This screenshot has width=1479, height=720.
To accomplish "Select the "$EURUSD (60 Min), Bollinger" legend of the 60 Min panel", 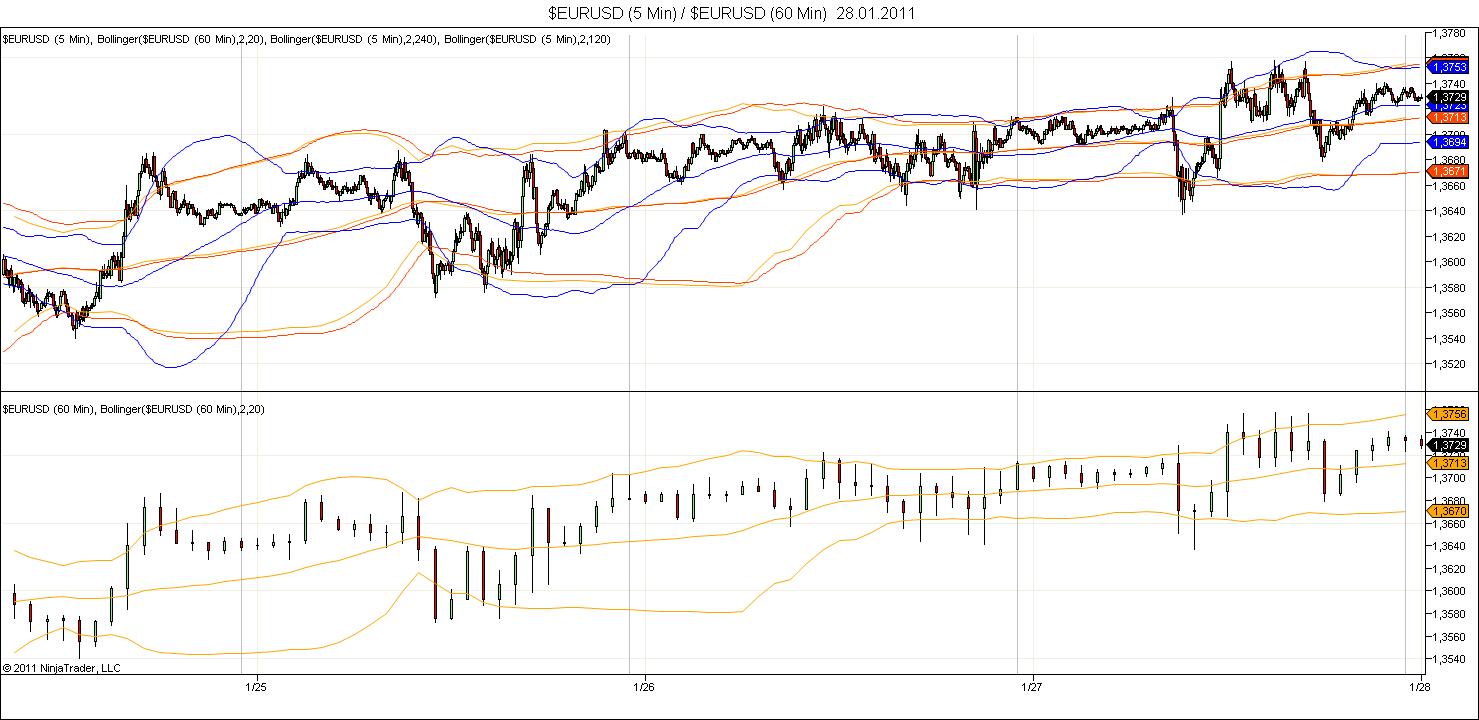I will 134,409.
